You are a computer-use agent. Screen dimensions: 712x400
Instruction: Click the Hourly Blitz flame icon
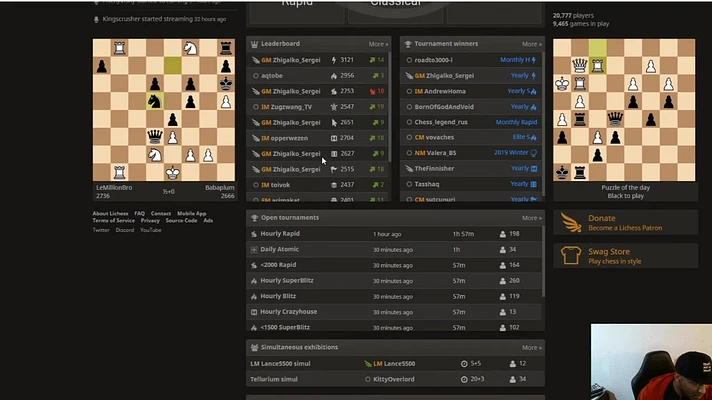click(254, 296)
